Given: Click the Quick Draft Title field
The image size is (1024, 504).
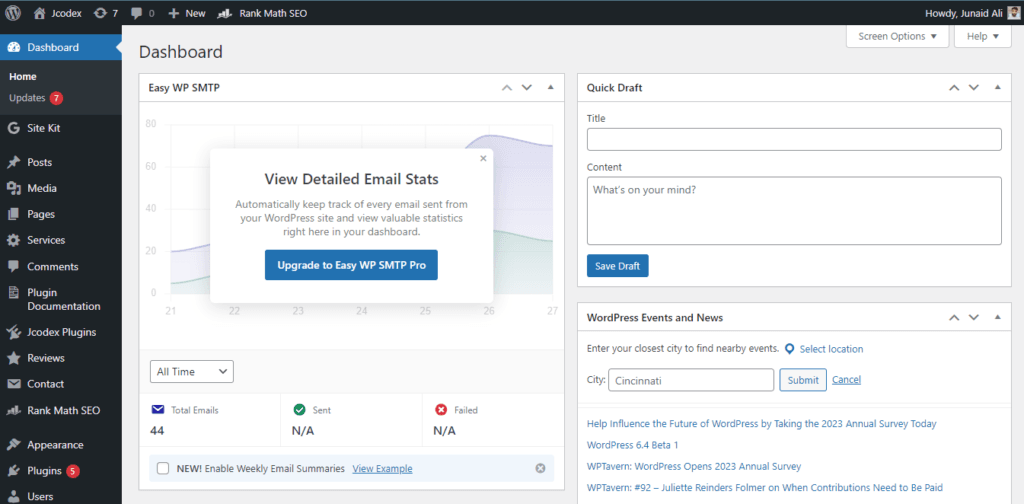Looking at the screenshot, I should click(x=794, y=139).
